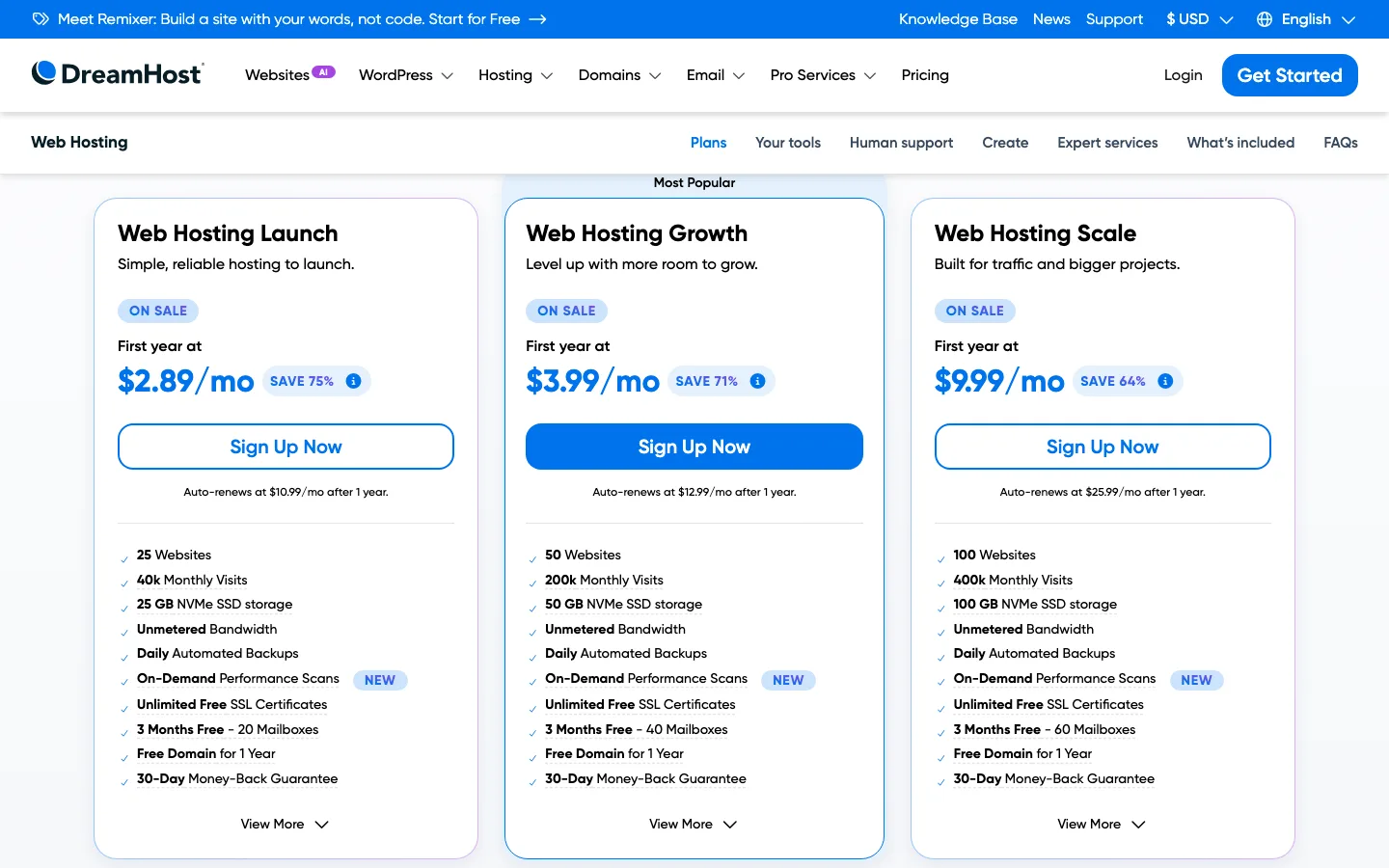Click 30-Day Money-Back Guarantee in Growth plan
Screen dimensions: 1389x868
[645, 779]
